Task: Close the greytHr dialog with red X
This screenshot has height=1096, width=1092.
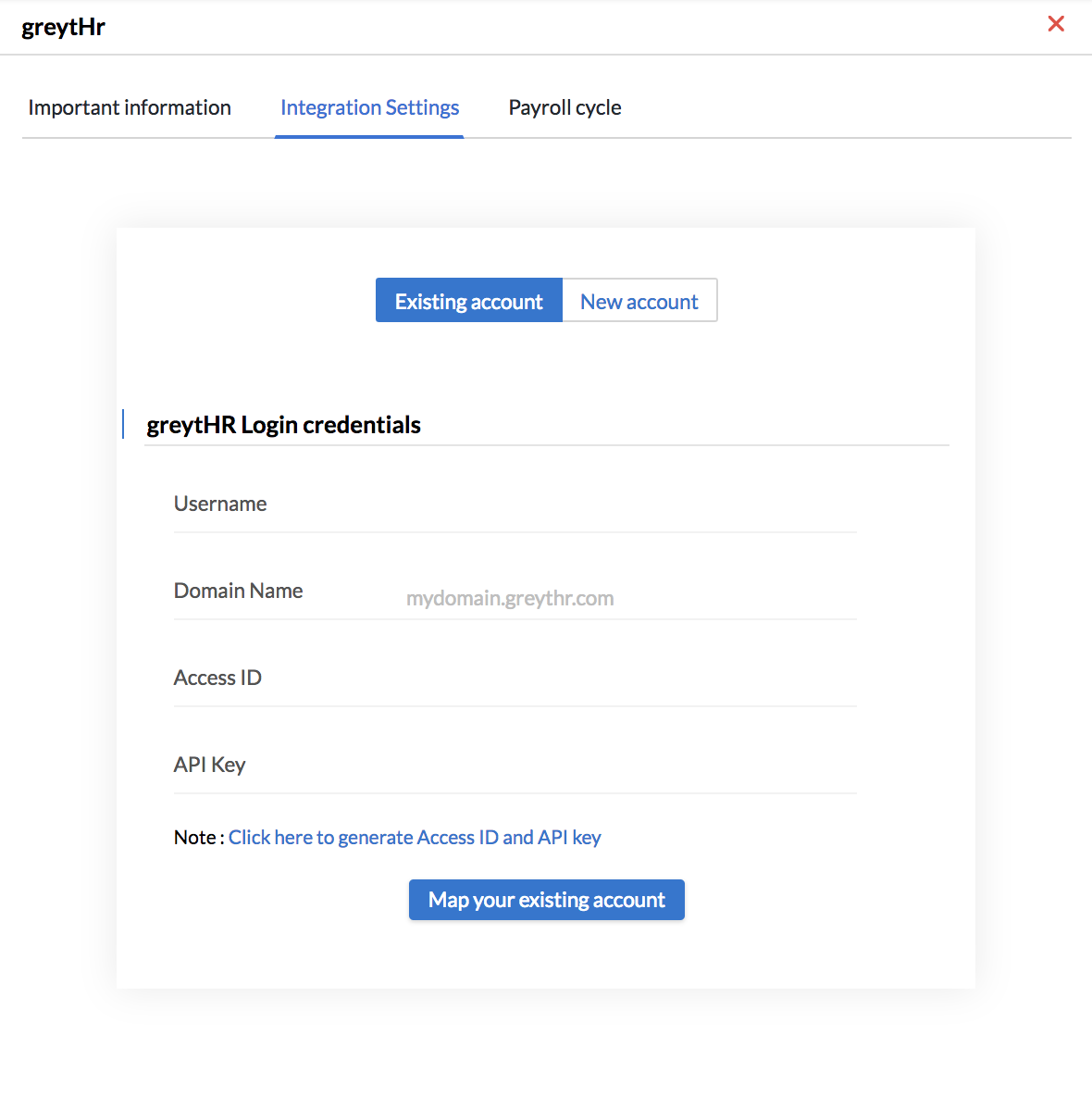Action: click(x=1056, y=24)
